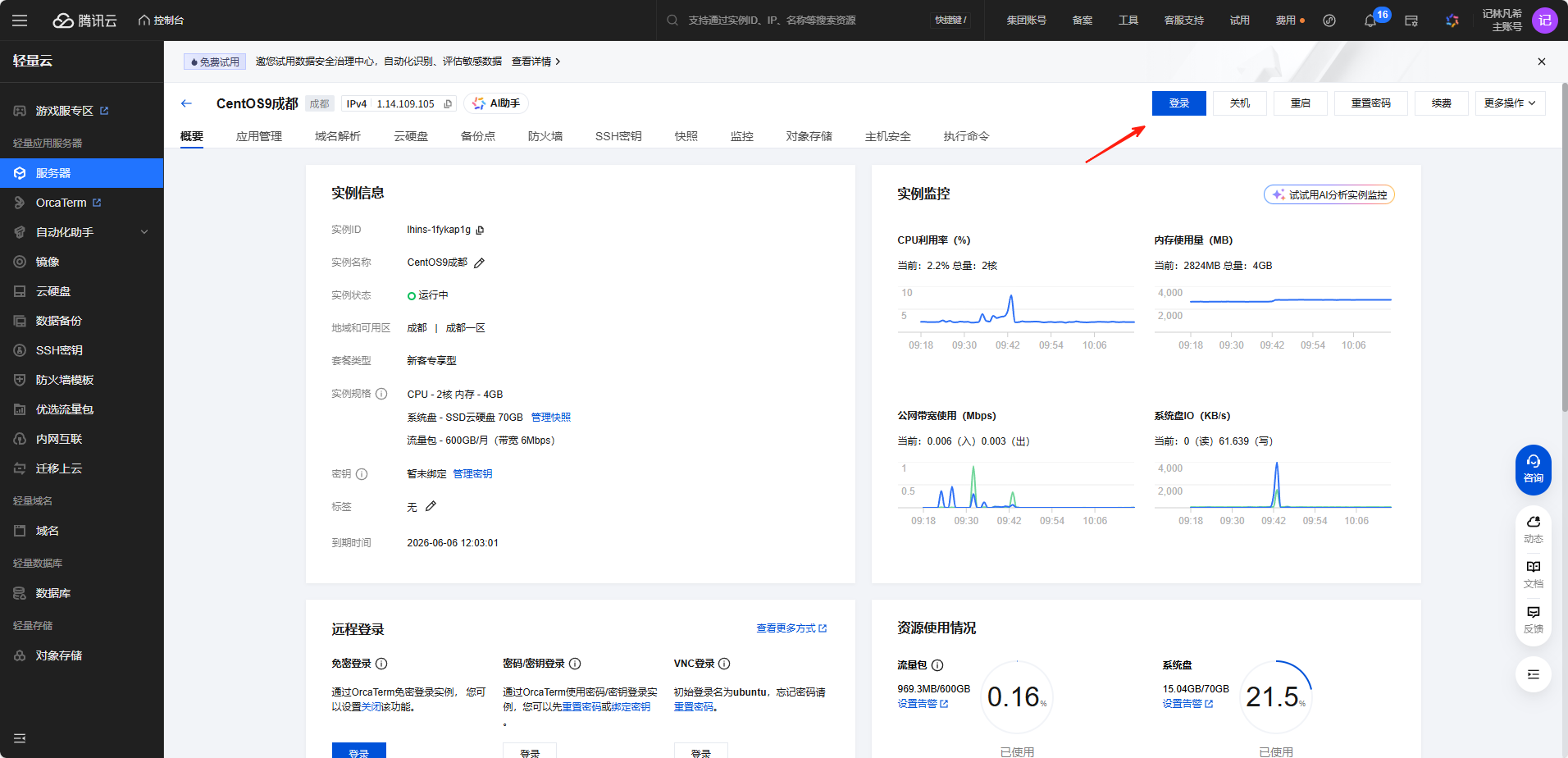Click the 关机 shutdown button
The height and width of the screenshot is (758, 1568).
click(x=1240, y=103)
